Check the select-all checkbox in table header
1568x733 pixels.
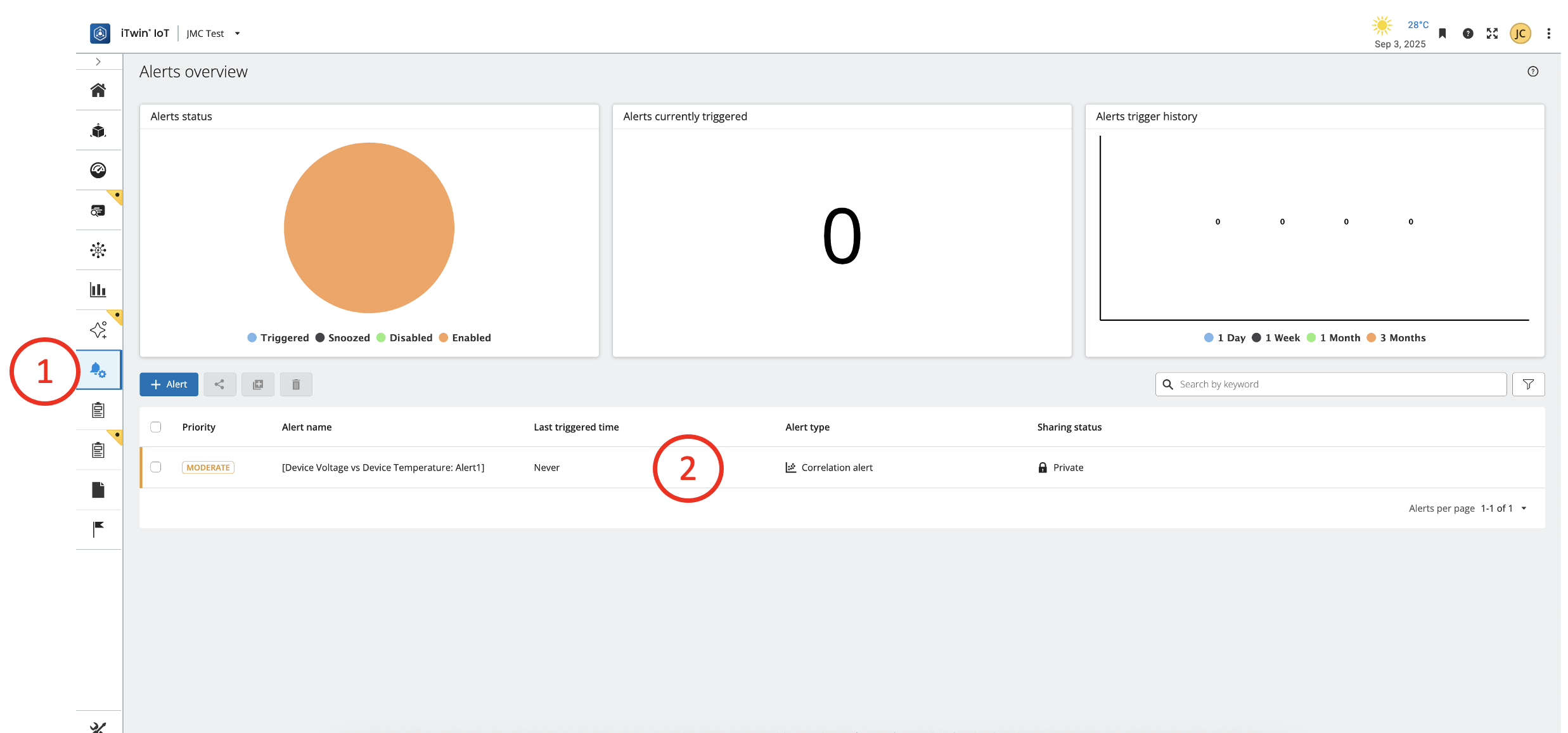coord(156,427)
